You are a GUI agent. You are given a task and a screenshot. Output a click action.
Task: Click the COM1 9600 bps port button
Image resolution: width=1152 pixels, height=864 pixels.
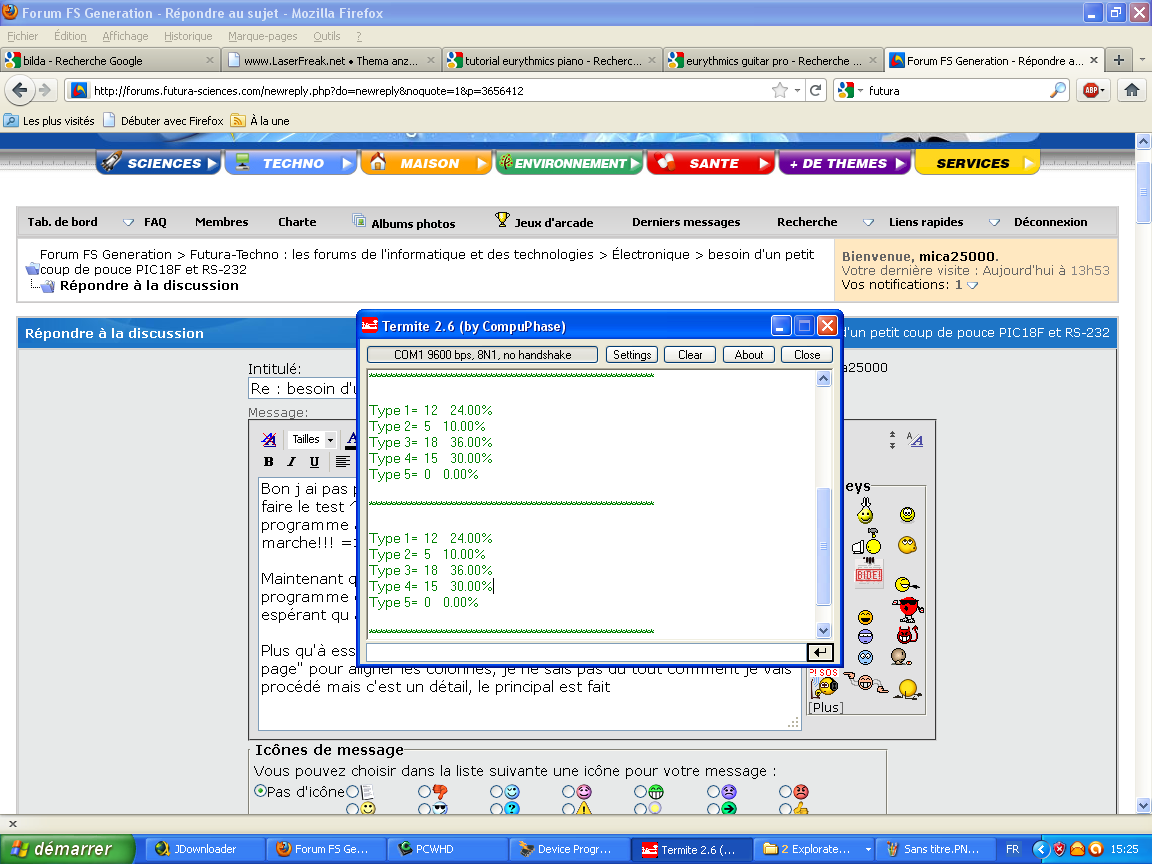[x=482, y=354]
